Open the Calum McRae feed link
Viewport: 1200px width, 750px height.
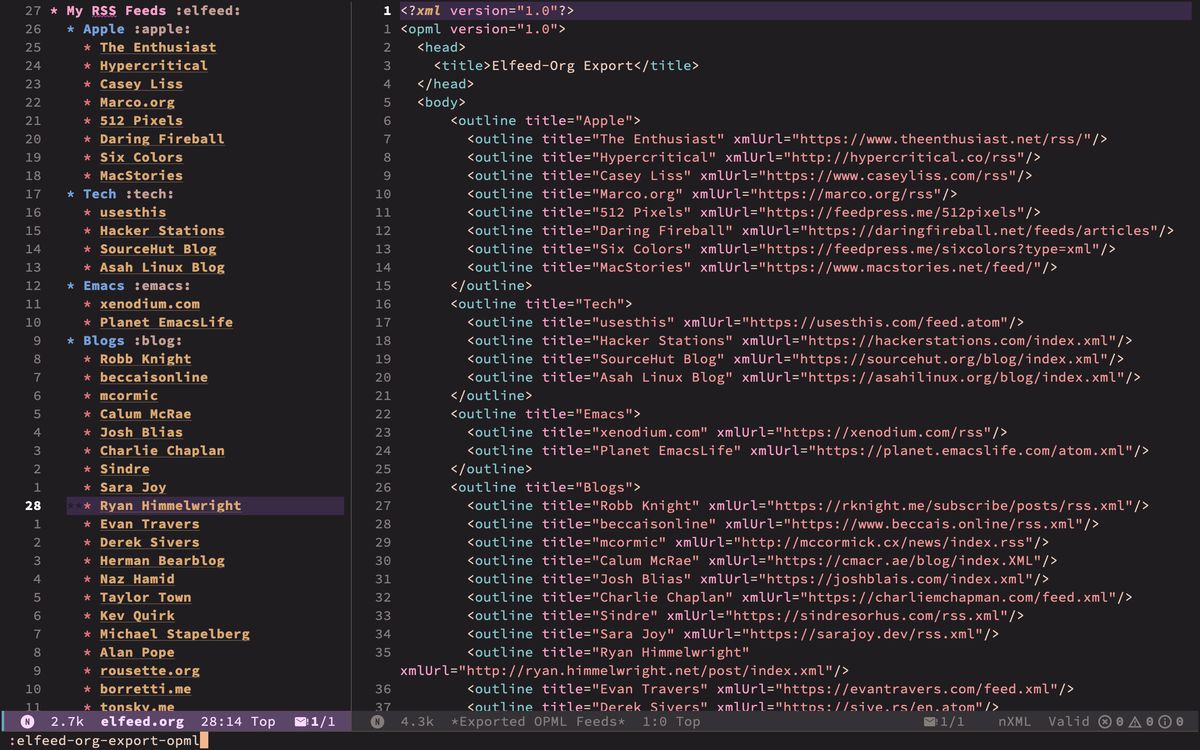click(145, 414)
